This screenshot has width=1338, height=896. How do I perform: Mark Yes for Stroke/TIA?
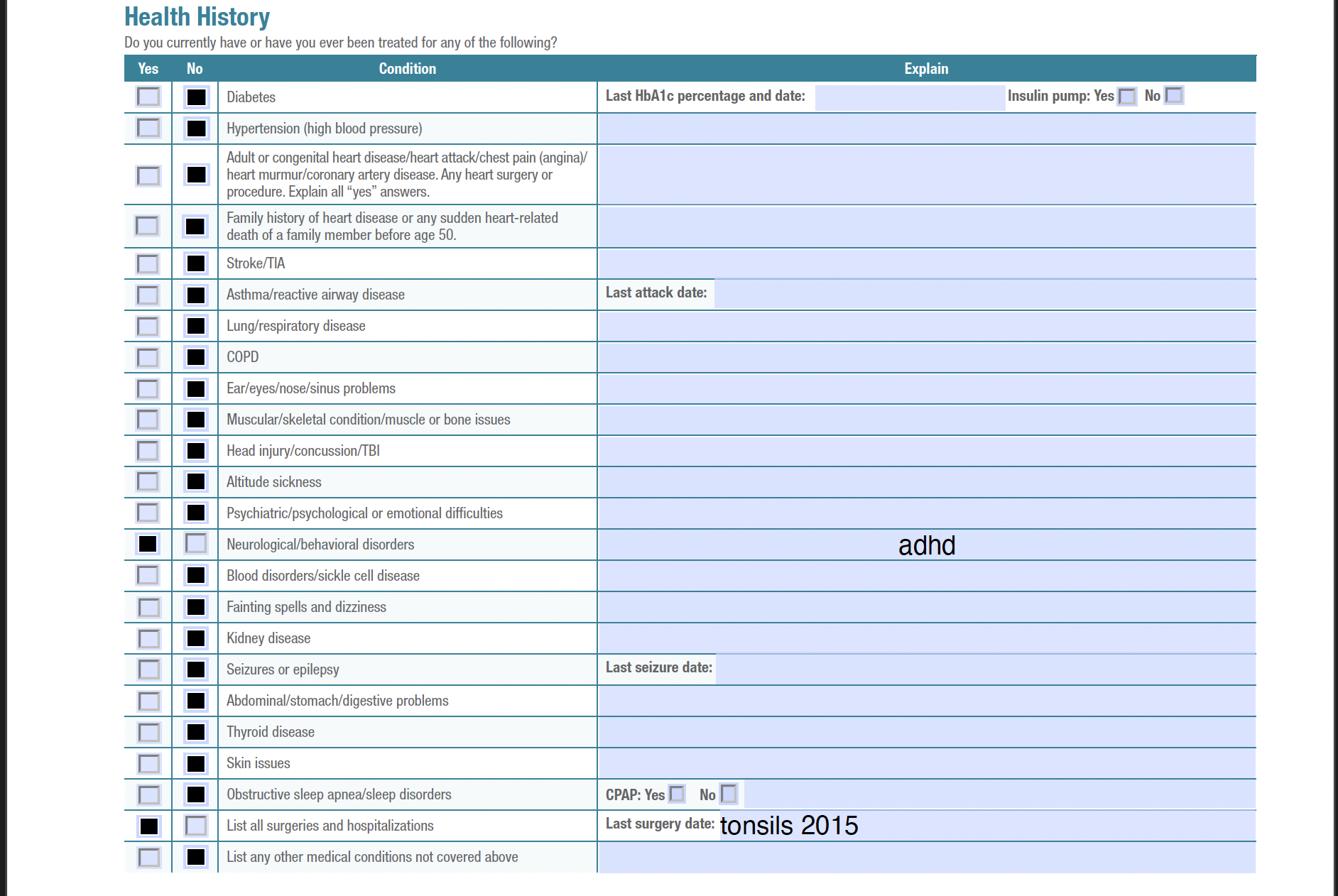[x=148, y=263]
